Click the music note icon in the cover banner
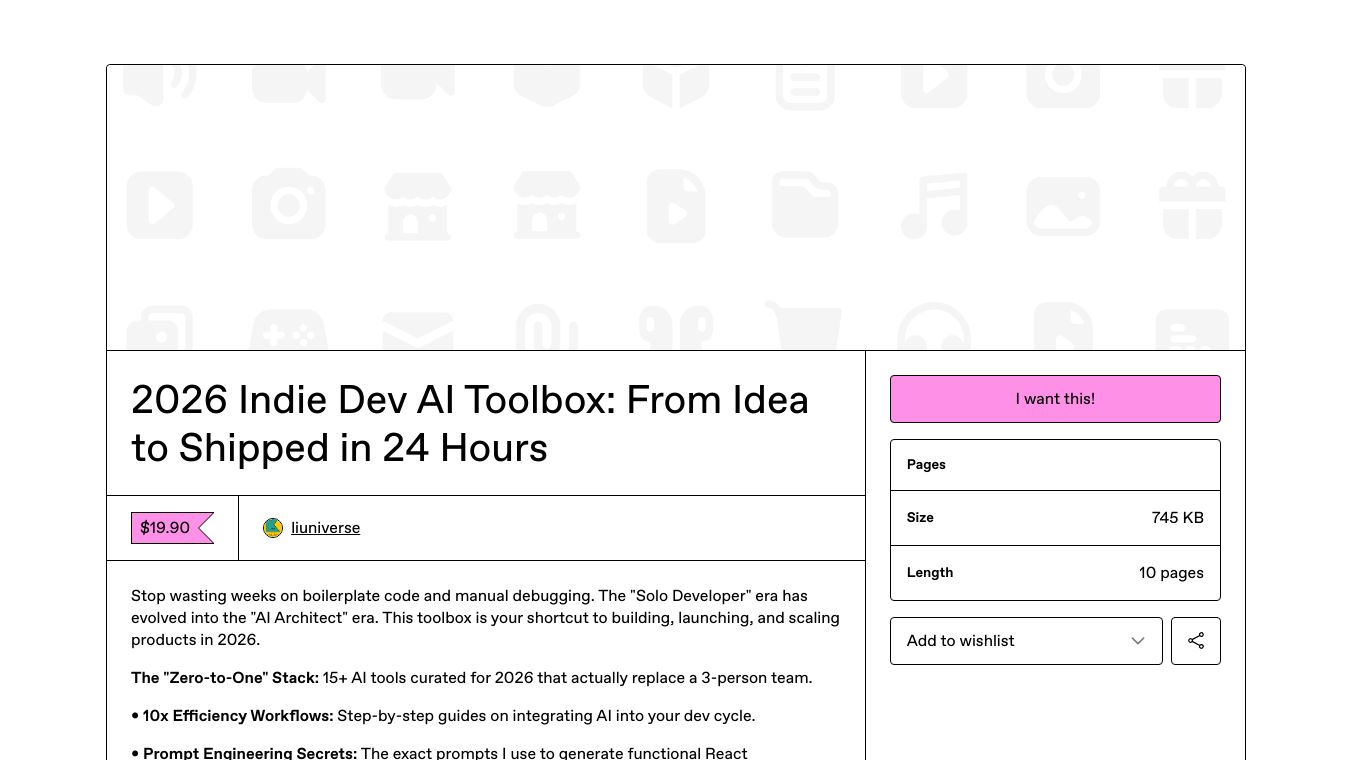 [x=933, y=205]
